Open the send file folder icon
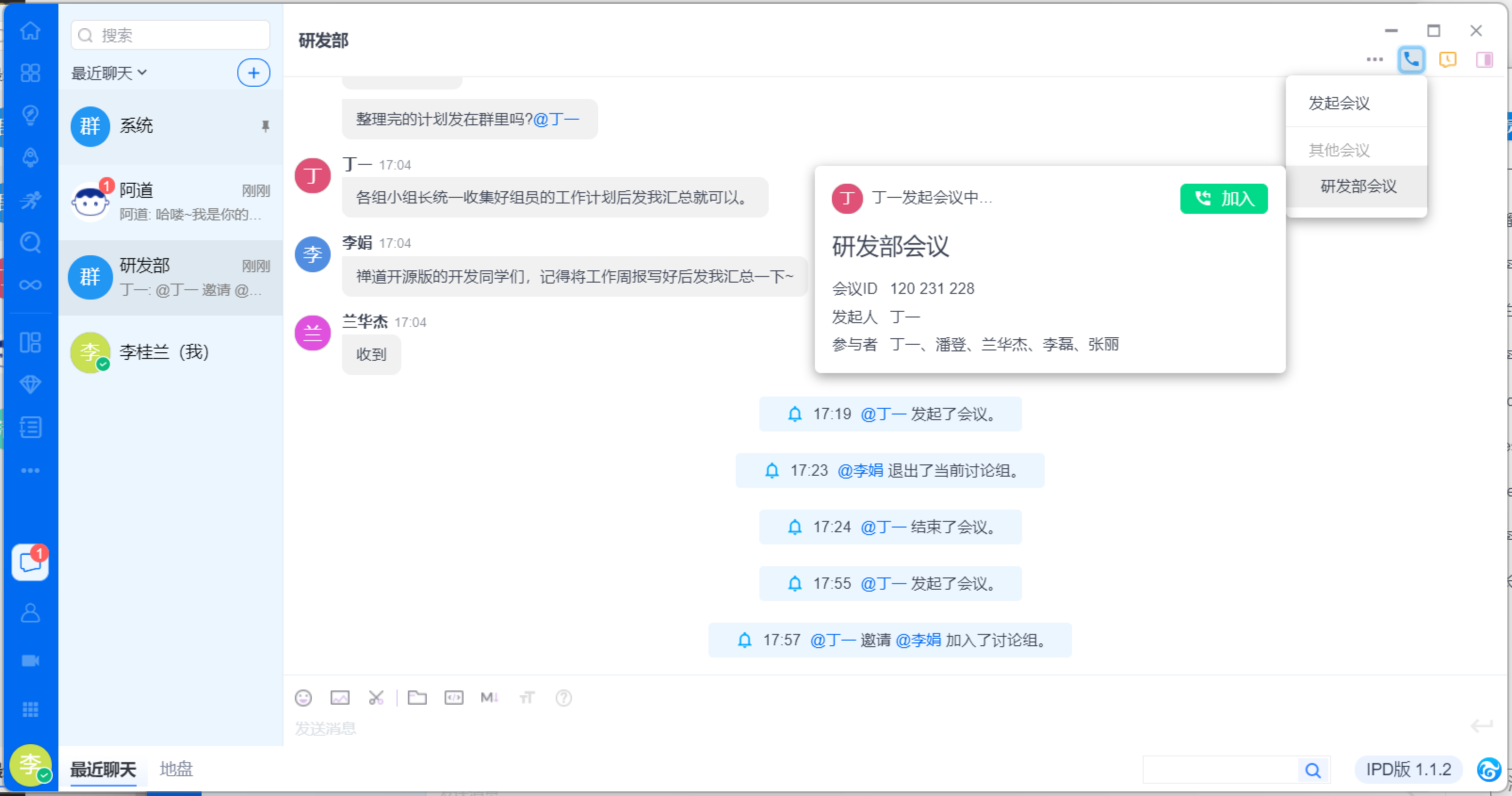 (x=417, y=698)
